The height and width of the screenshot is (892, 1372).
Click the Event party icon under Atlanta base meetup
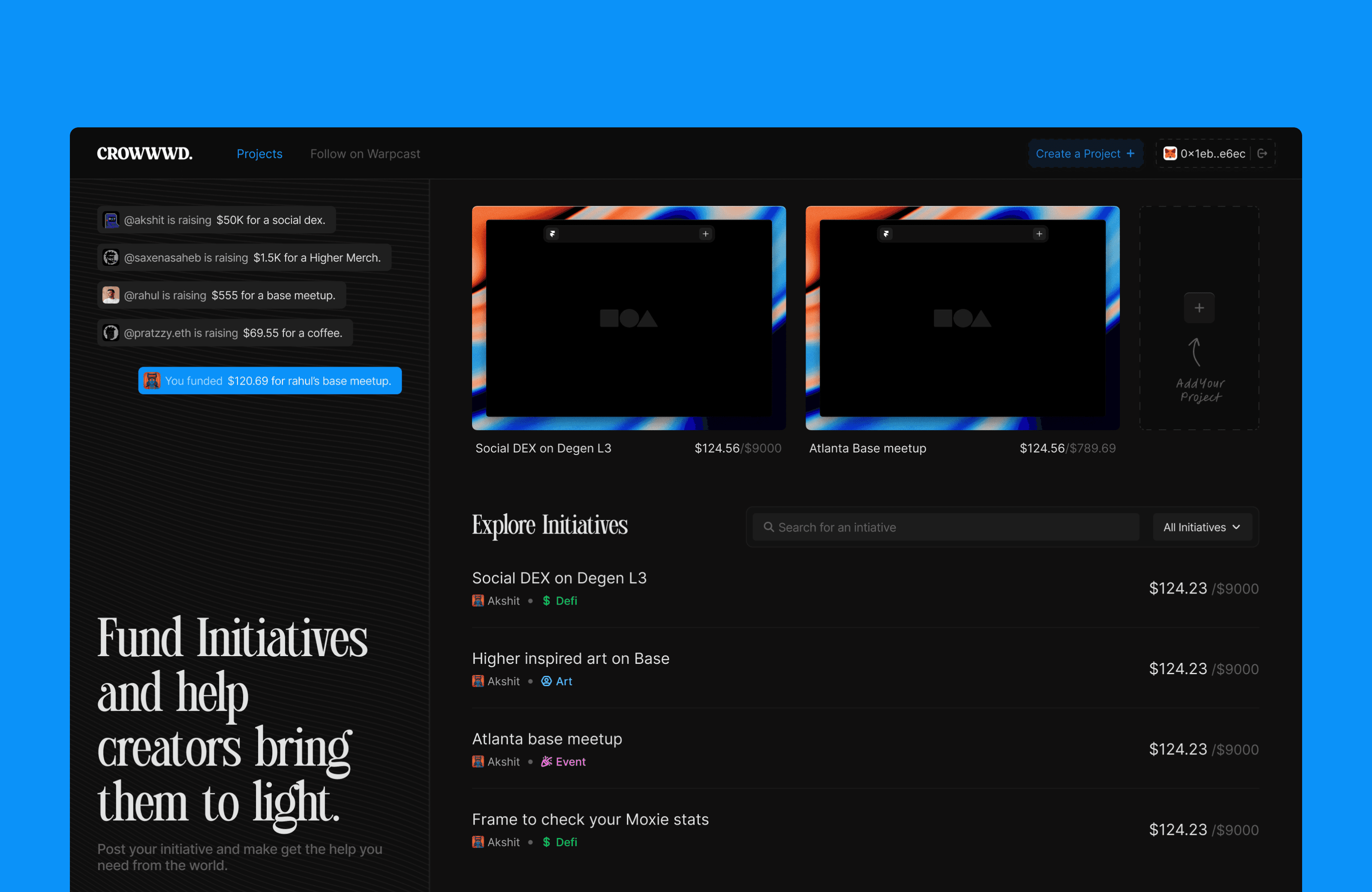tap(547, 761)
